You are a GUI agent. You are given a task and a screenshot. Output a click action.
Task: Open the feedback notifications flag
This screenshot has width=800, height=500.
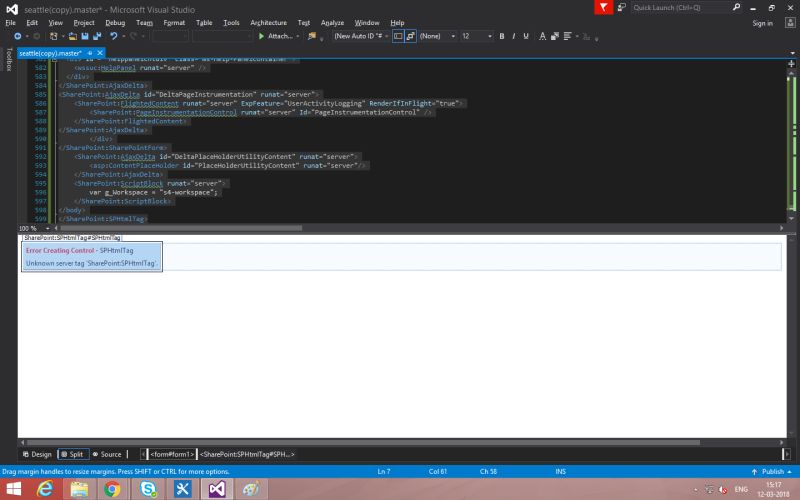[604, 7]
